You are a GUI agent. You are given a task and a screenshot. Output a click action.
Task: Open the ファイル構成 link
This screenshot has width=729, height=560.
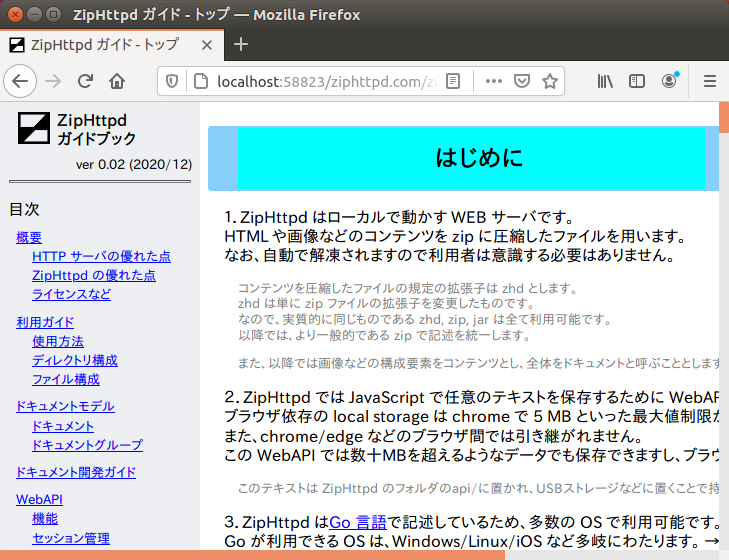point(66,380)
